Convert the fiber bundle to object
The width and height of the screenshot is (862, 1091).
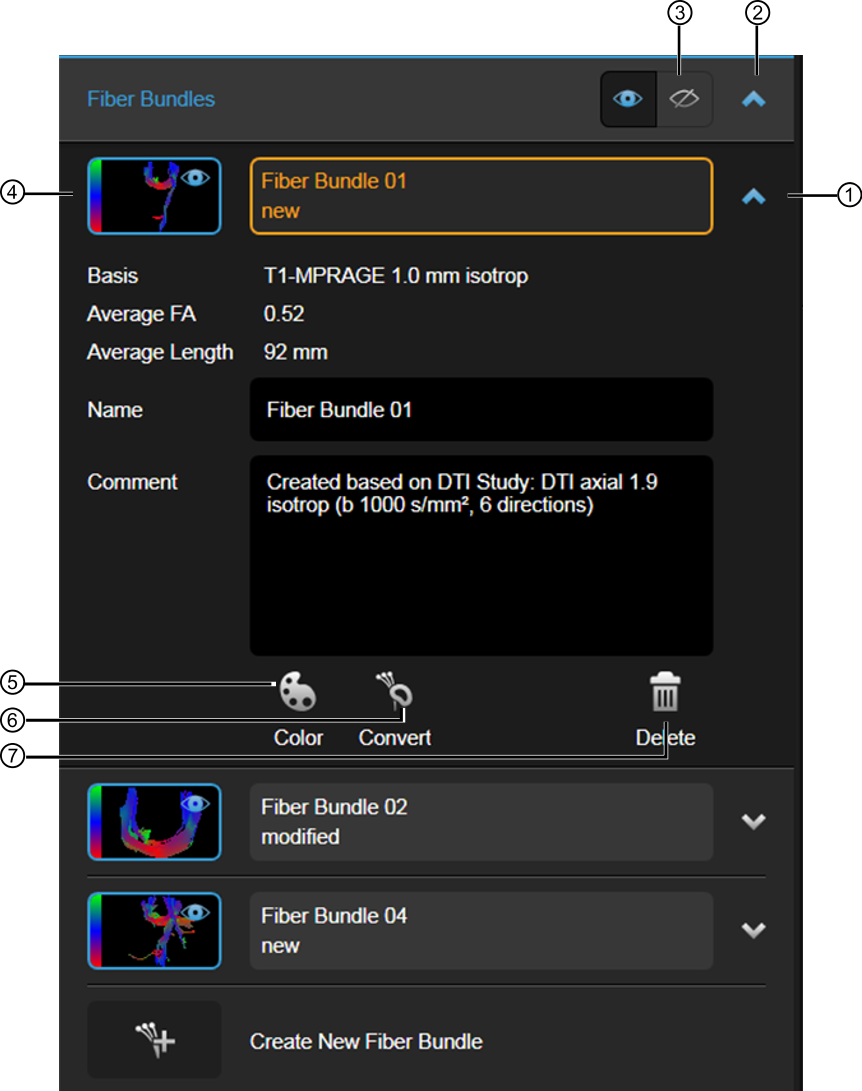[x=394, y=692]
